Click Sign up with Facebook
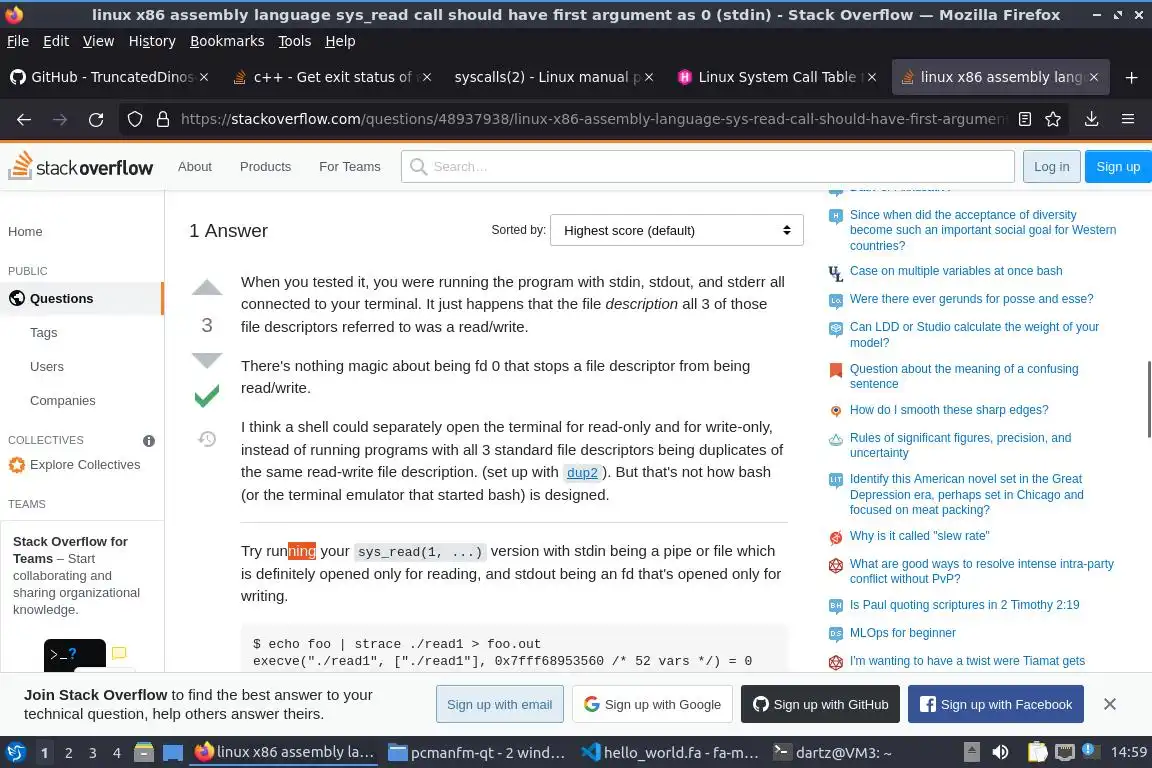Screen dimensions: 1152x768 pos(996,704)
